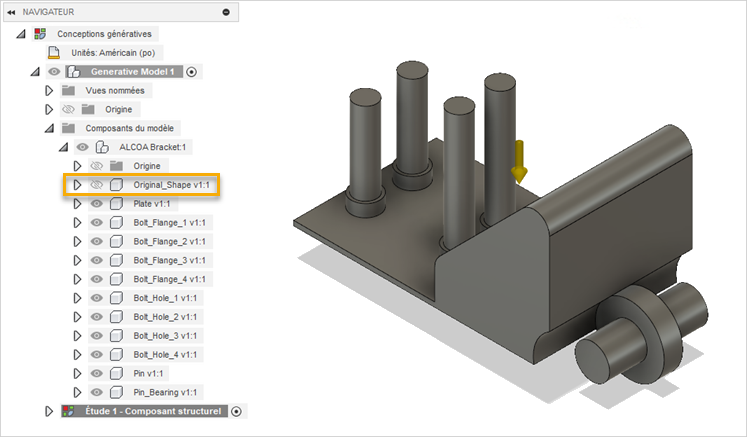747x437 pixels.
Task: Select the Pin_Bearing v1:1 label
Action: point(165,392)
